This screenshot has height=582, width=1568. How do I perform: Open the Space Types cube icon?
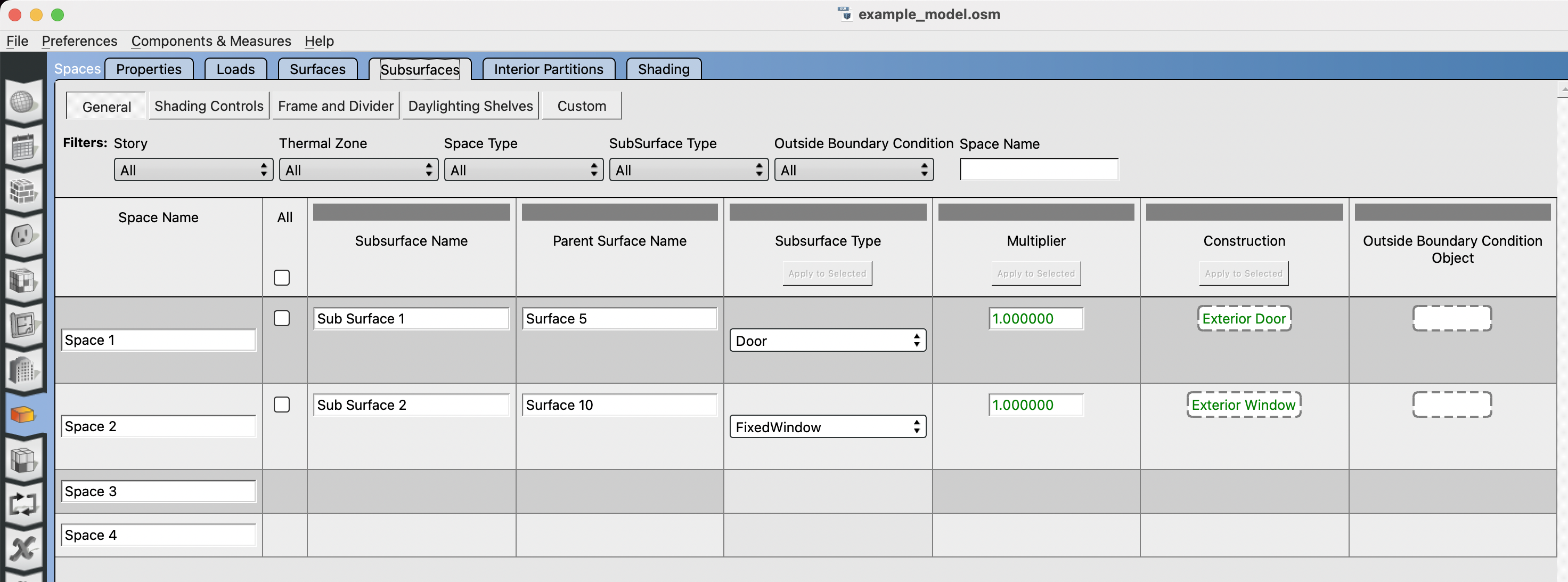tap(22, 281)
